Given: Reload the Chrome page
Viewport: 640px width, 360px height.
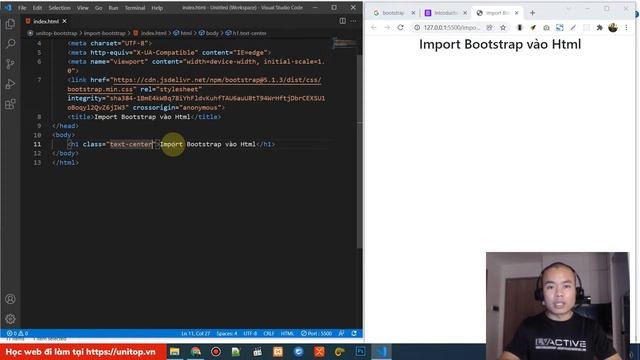Looking at the screenshot, I should [x=400, y=27].
